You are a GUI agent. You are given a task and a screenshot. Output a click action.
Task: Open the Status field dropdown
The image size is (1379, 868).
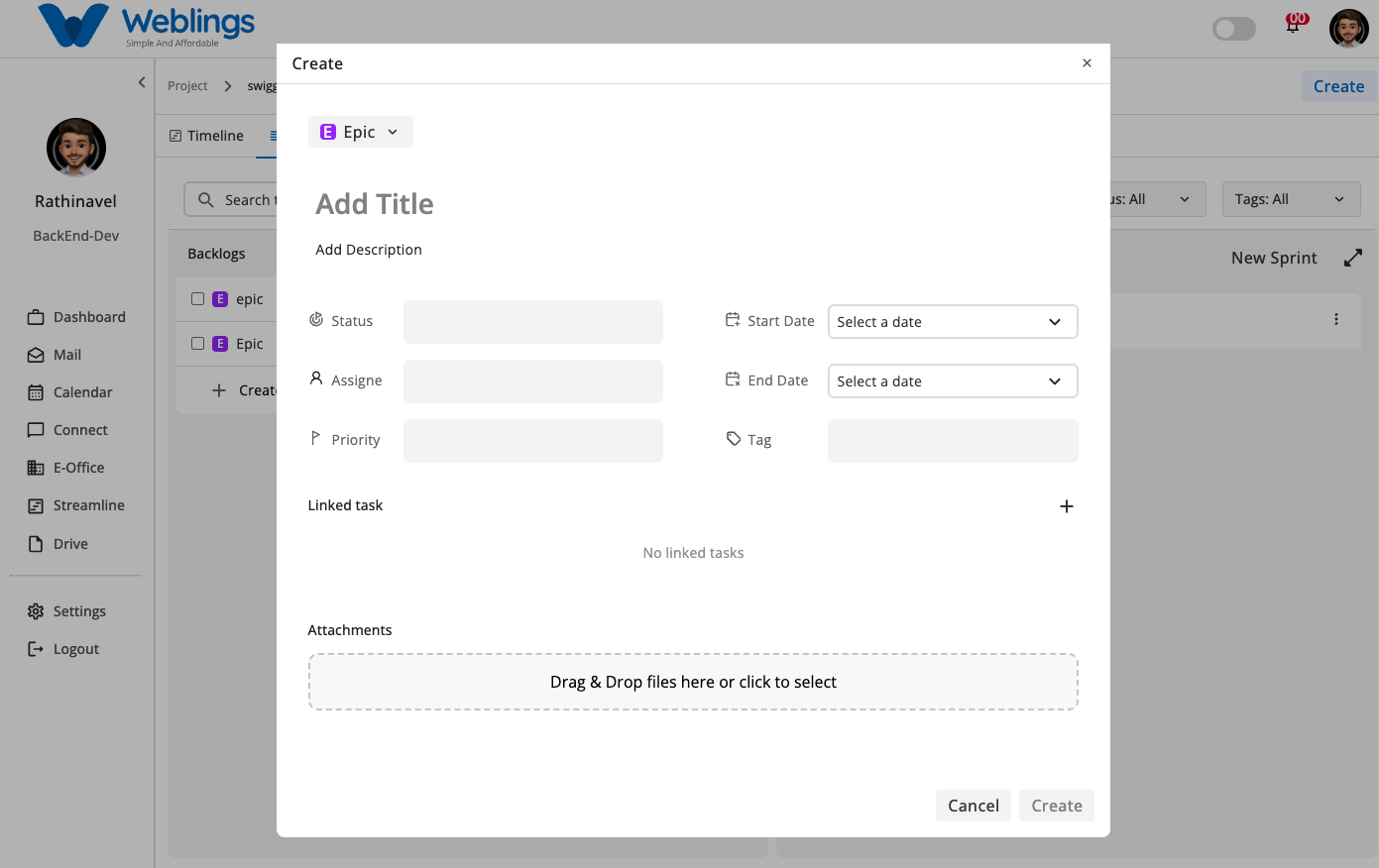[533, 322]
